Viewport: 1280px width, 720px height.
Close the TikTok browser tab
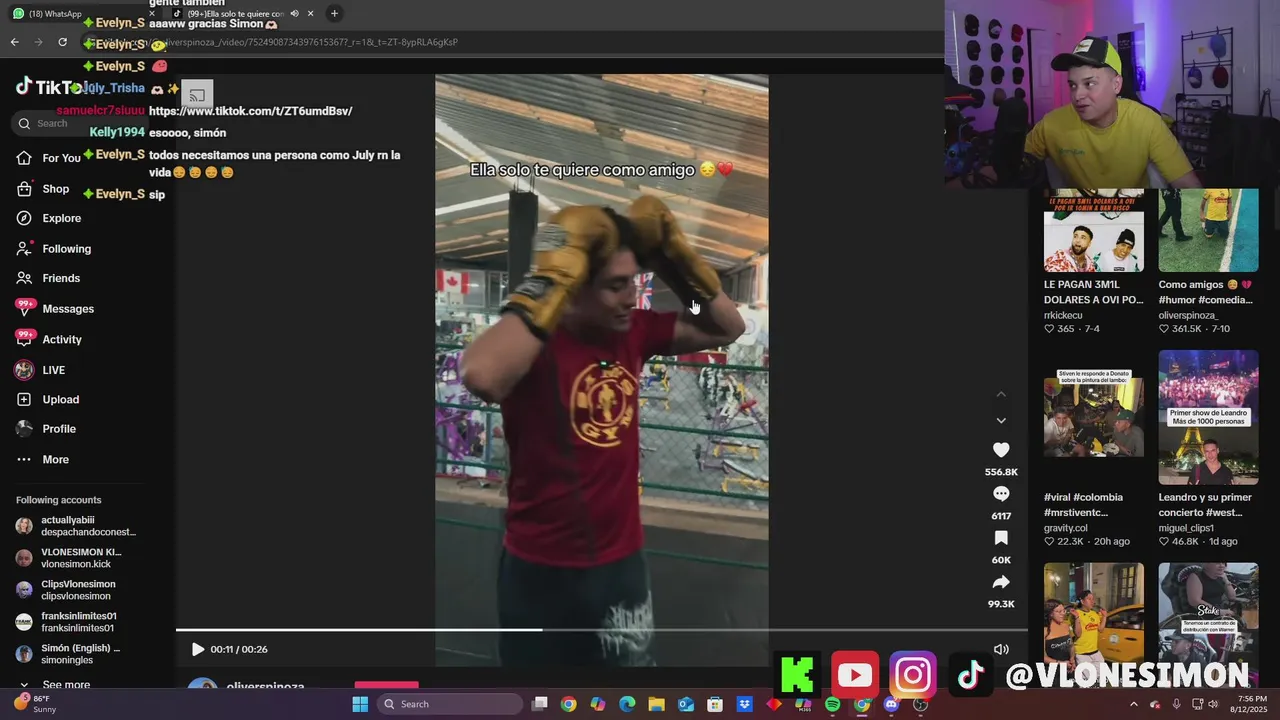[310, 14]
